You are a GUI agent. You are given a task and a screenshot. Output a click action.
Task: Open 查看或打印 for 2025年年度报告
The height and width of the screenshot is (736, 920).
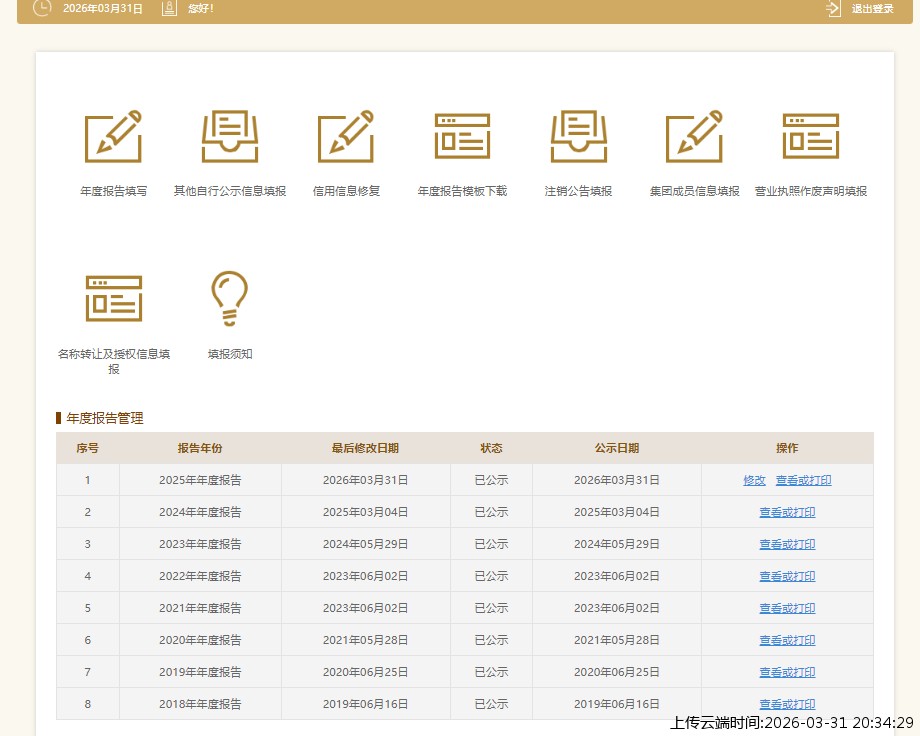tap(803, 480)
